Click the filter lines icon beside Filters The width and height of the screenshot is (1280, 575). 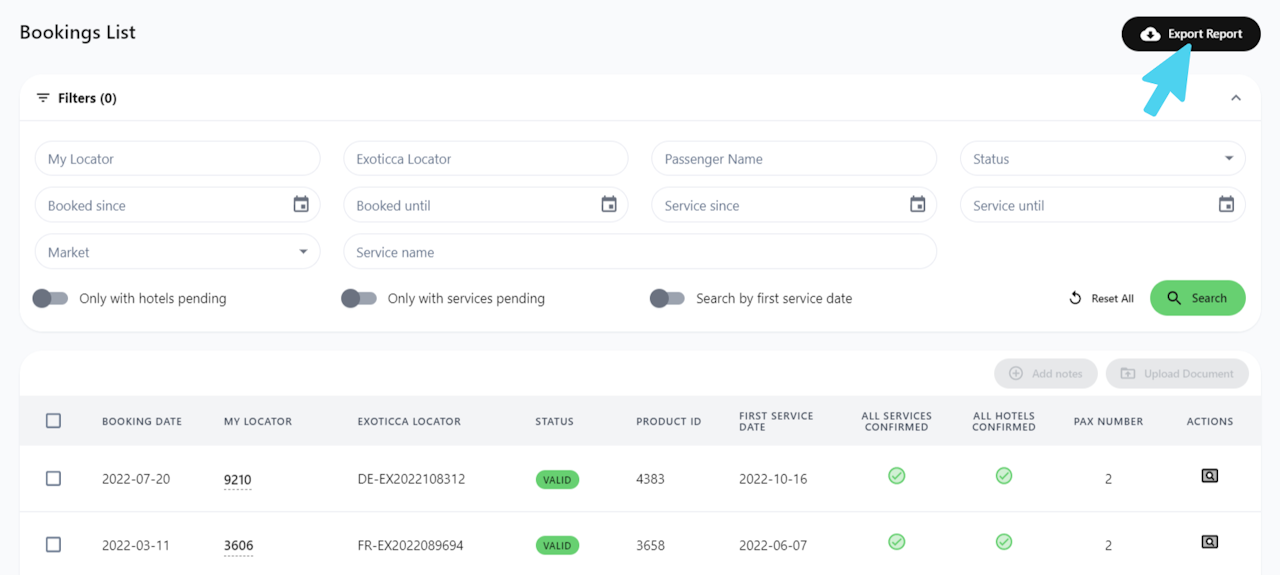pyautogui.click(x=43, y=98)
